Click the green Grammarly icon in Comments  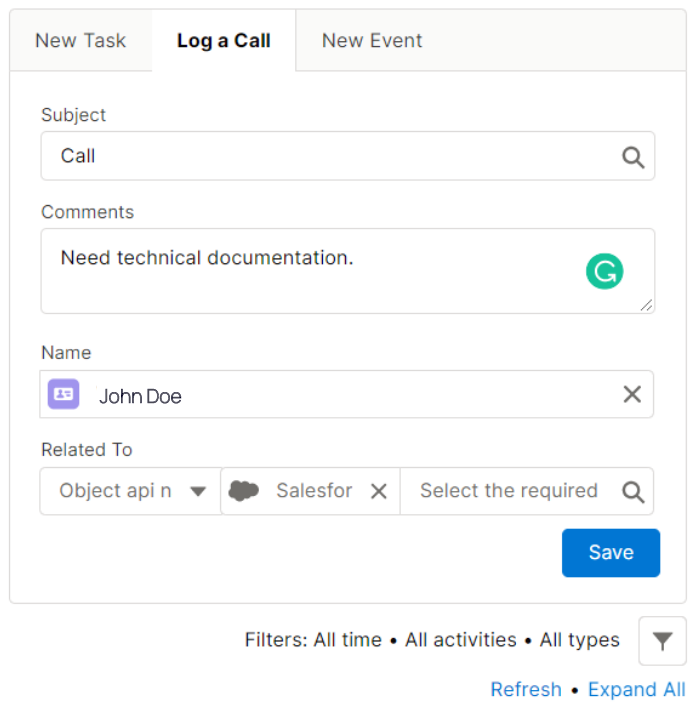pyautogui.click(x=604, y=270)
